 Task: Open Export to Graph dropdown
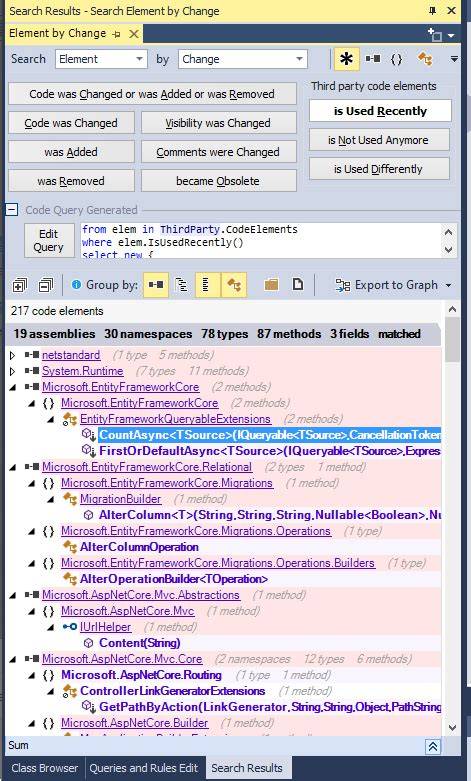[x=393, y=285]
